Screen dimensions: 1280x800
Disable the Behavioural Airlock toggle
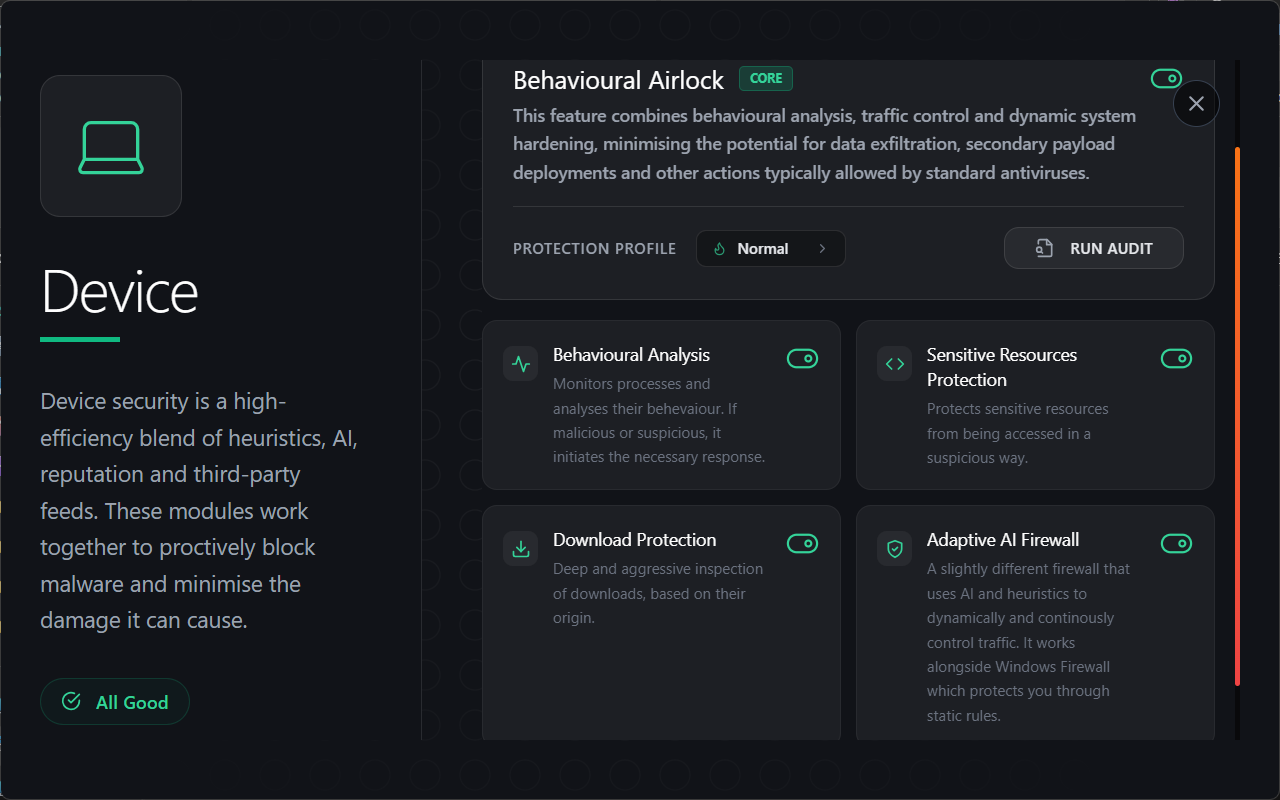tap(1166, 79)
